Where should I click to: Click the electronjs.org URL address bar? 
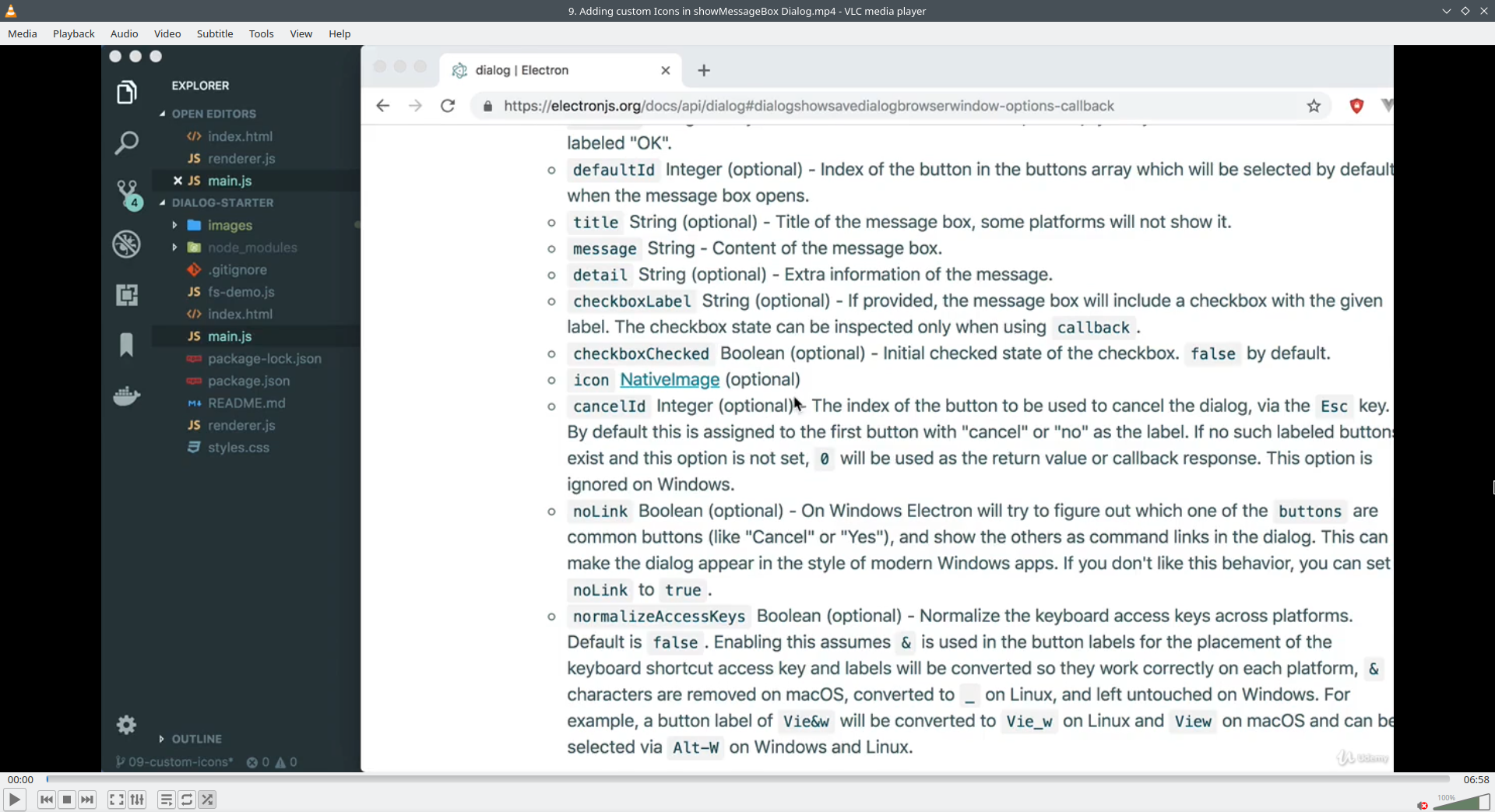point(809,106)
